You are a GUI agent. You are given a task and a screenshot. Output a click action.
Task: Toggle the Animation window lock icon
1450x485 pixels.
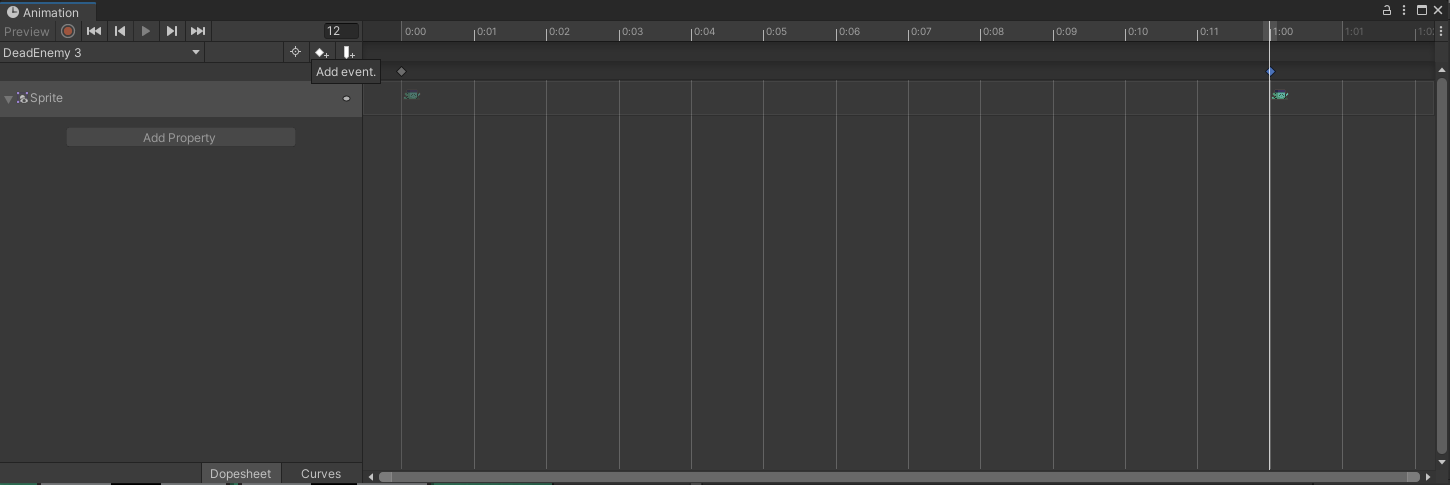[x=1387, y=10]
